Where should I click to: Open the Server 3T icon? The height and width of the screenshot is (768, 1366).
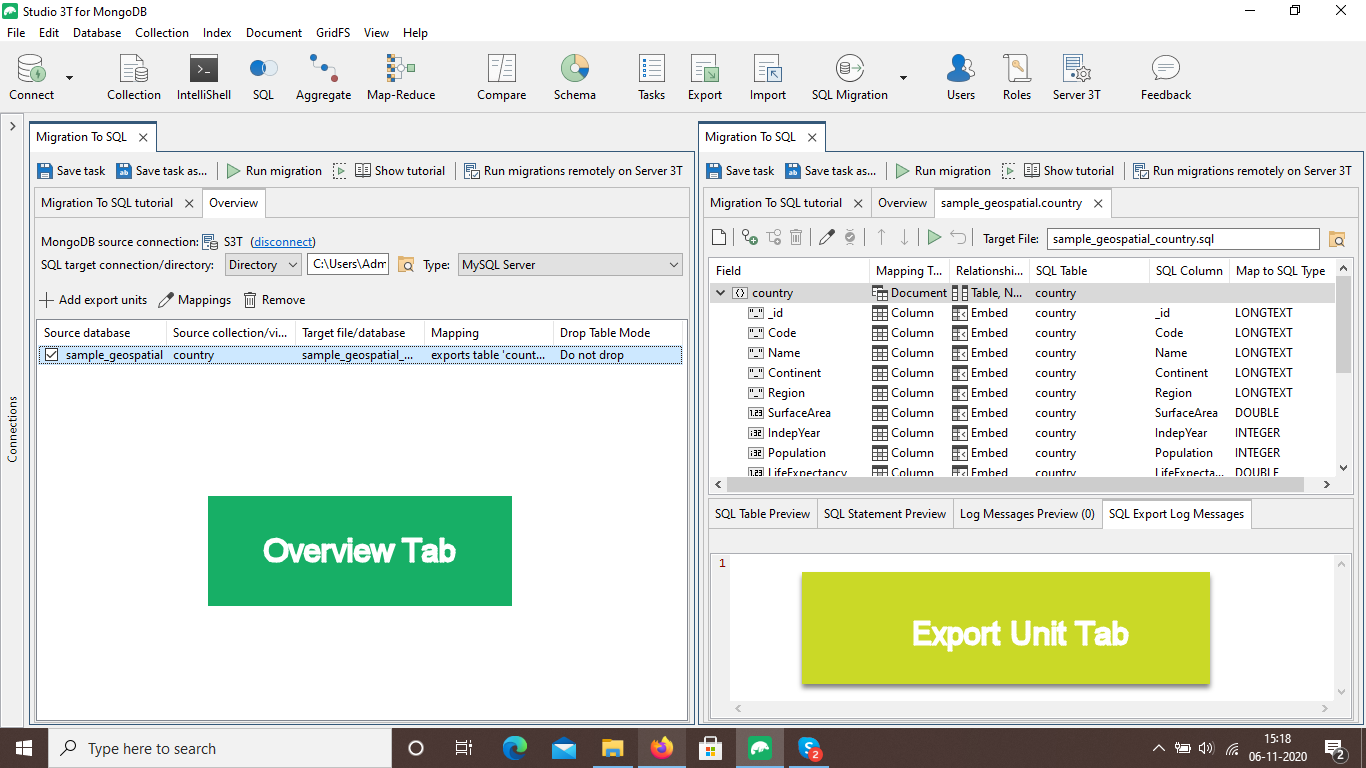[x=1076, y=78]
